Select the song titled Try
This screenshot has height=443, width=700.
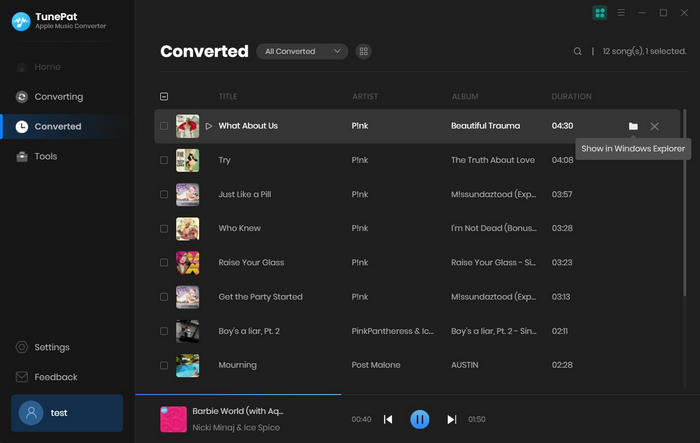225,160
